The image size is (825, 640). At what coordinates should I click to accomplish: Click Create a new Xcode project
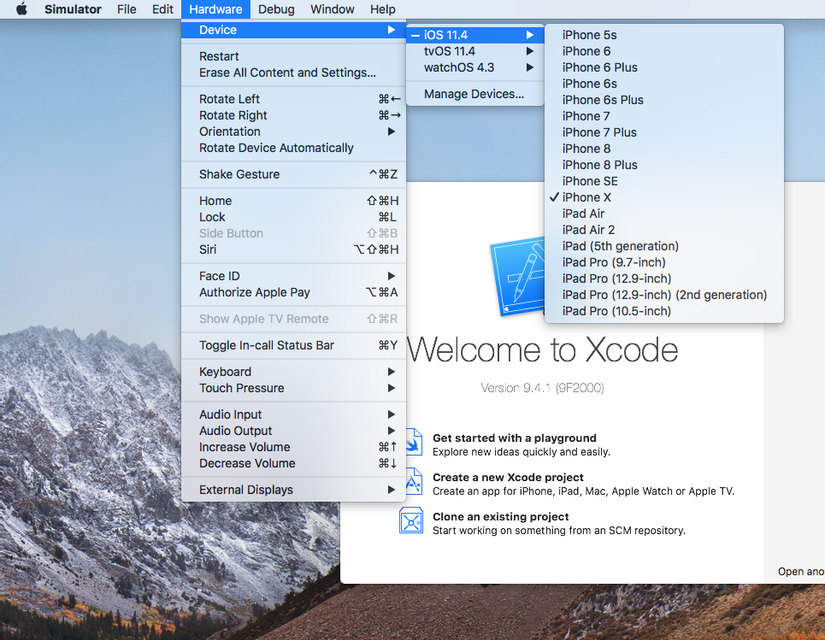point(508,477)
